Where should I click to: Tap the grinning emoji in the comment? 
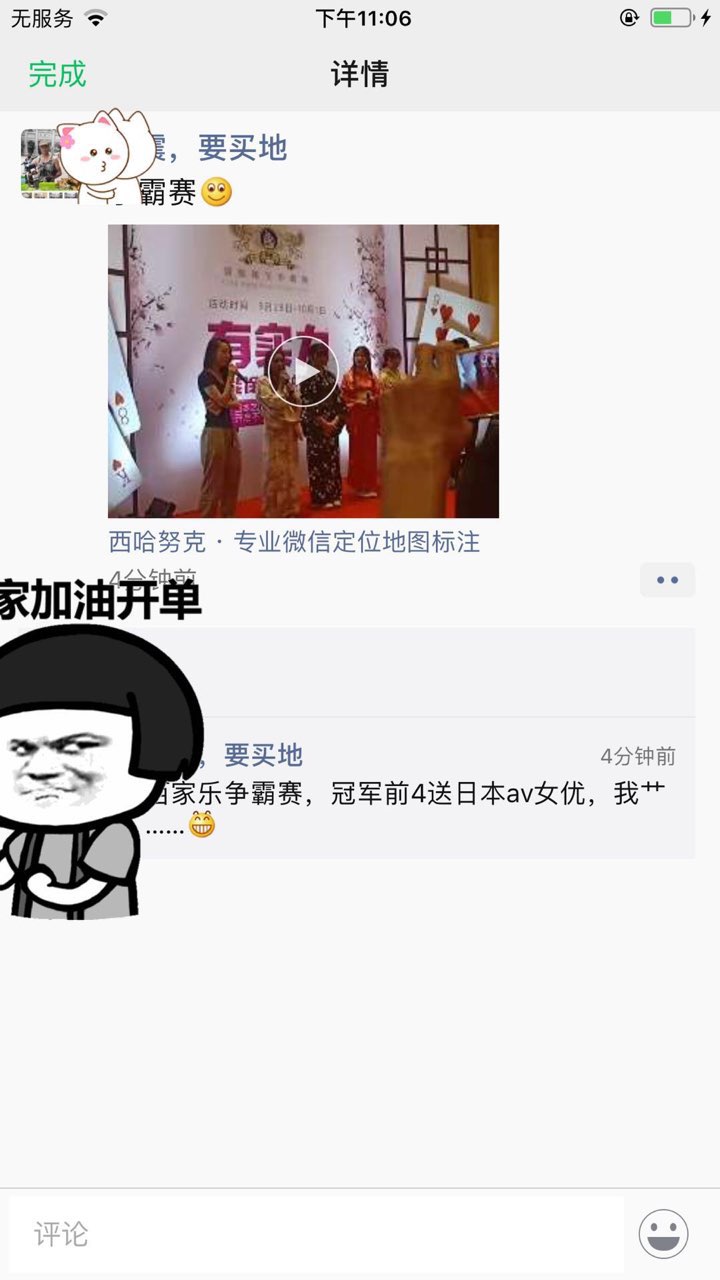[x=202, y=825]
